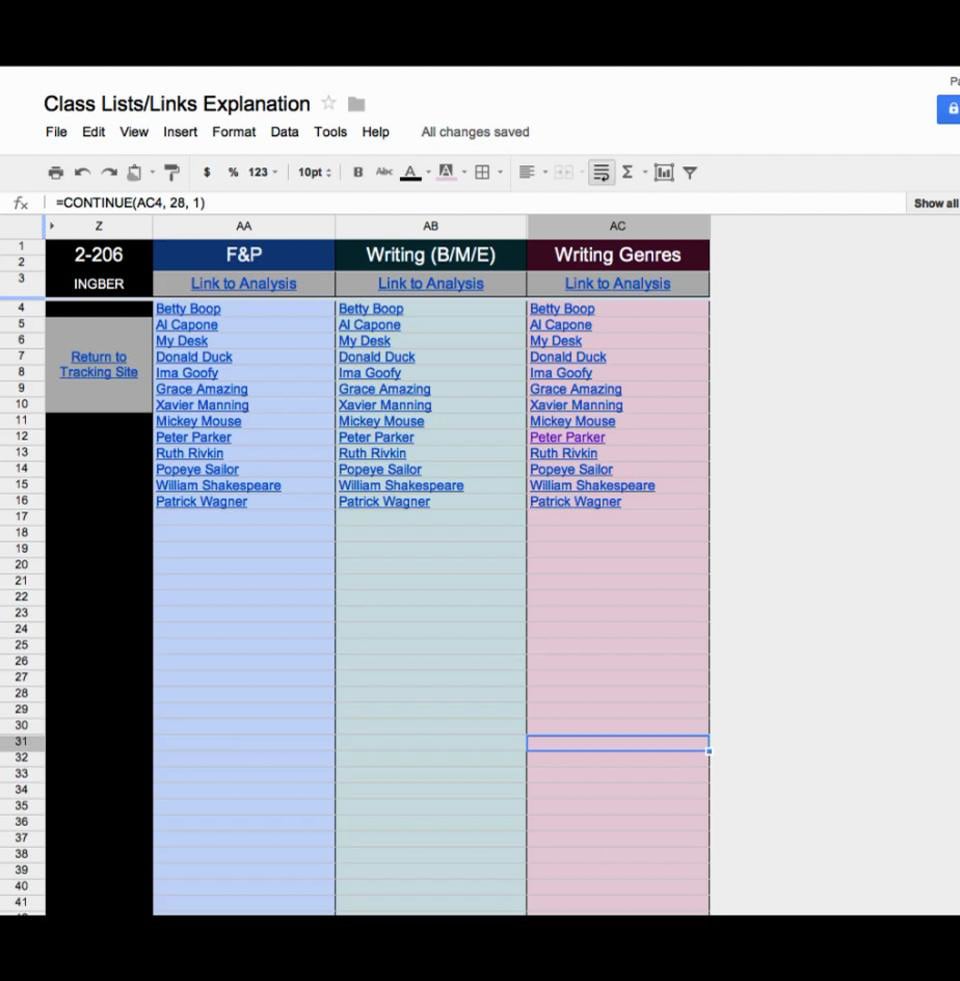Format as percent
Screen dimensions: 960x981
point(233,172)
